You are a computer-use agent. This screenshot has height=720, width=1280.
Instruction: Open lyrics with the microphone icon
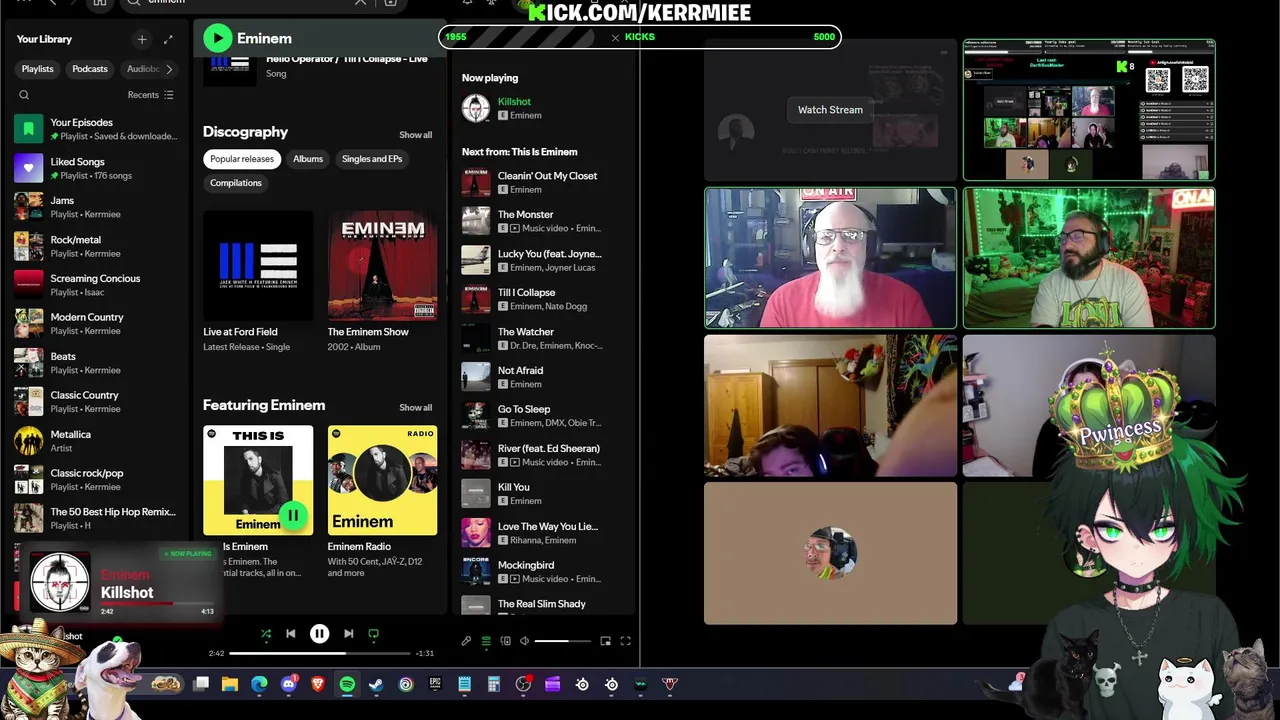[x=466, y=641]
